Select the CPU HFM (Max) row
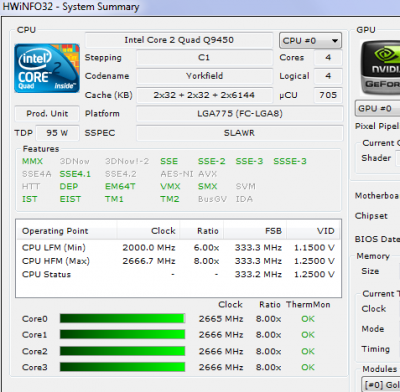The image size is (400, 392). [x=178, y=261]
